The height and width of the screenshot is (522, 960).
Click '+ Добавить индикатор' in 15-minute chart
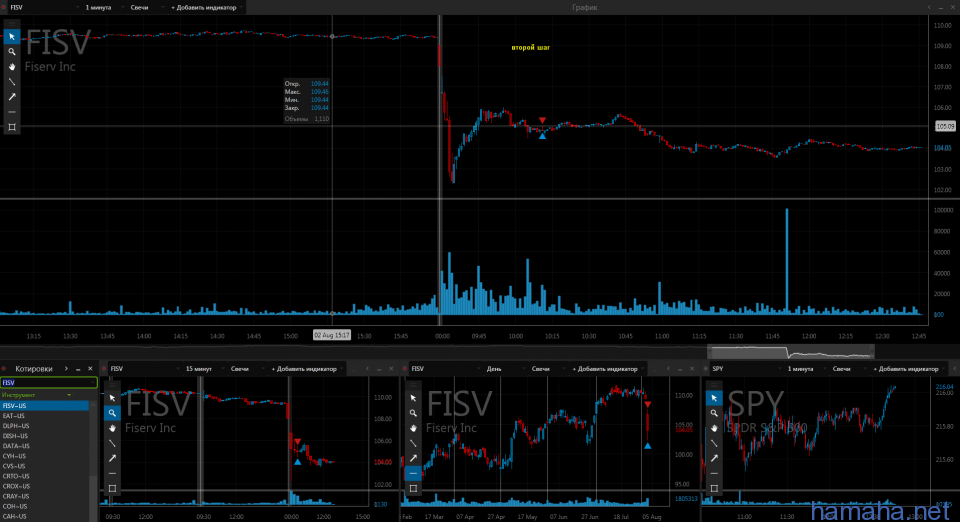(x=305, y=369)
